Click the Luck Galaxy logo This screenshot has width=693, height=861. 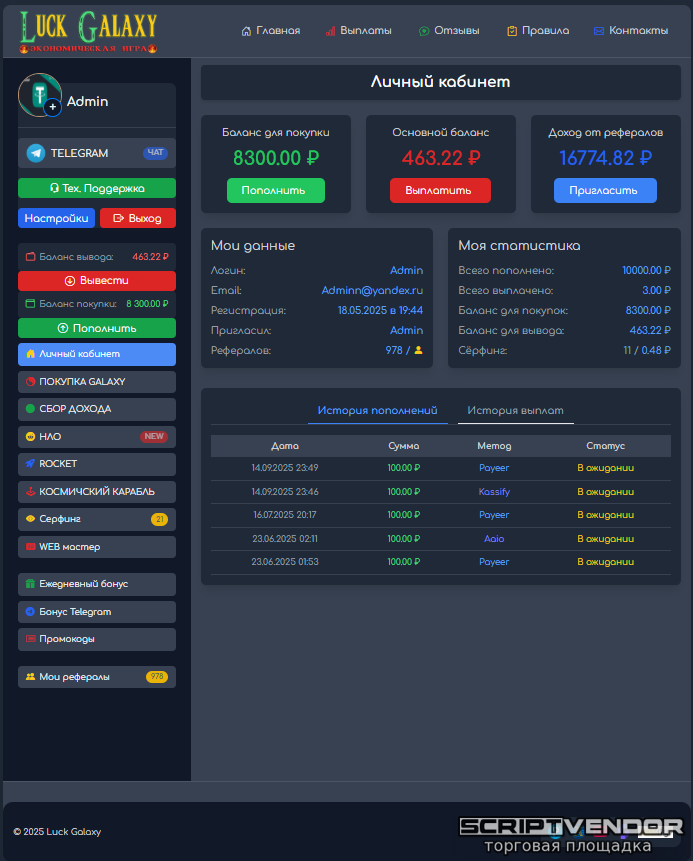tap(89, 30)
